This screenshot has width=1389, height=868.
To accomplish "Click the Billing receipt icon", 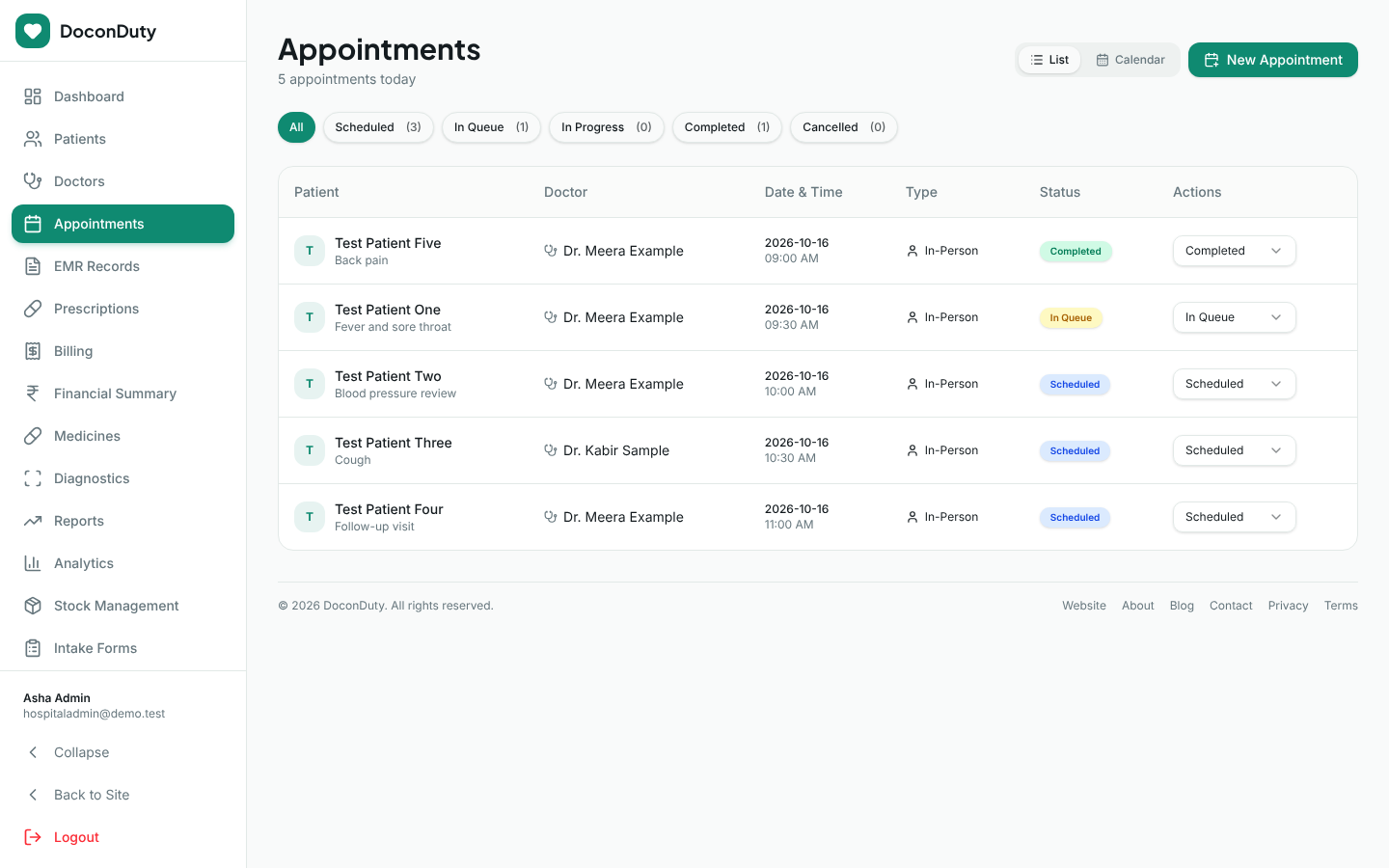I will click(x=33, y=351).
